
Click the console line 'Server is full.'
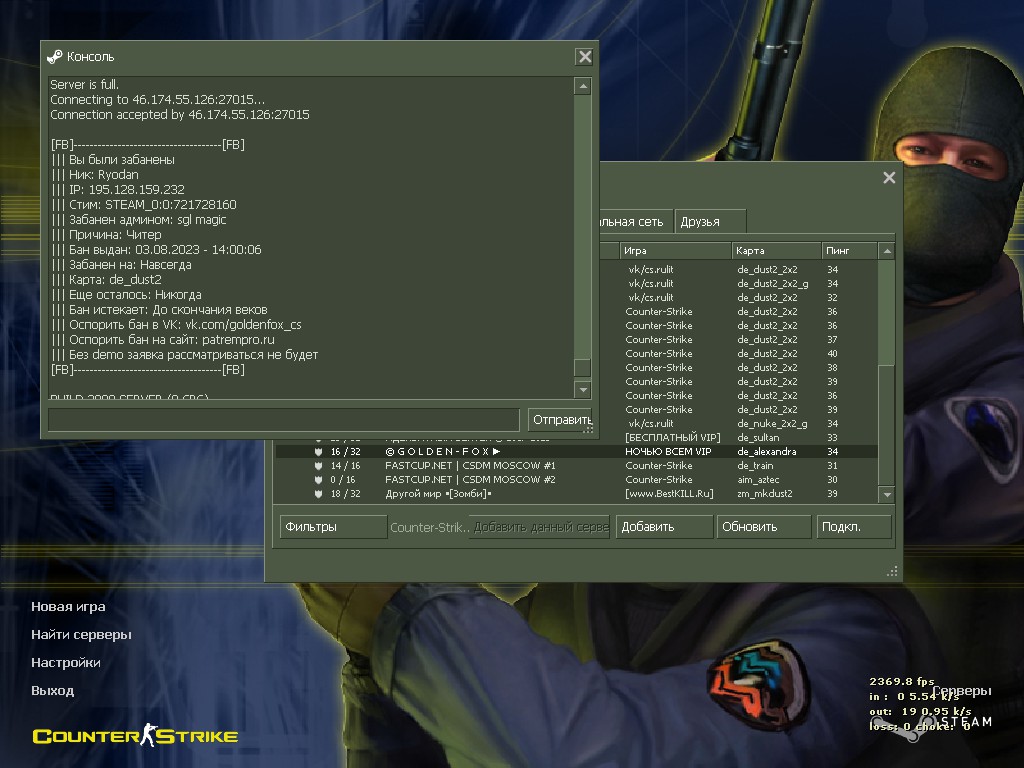84,85
